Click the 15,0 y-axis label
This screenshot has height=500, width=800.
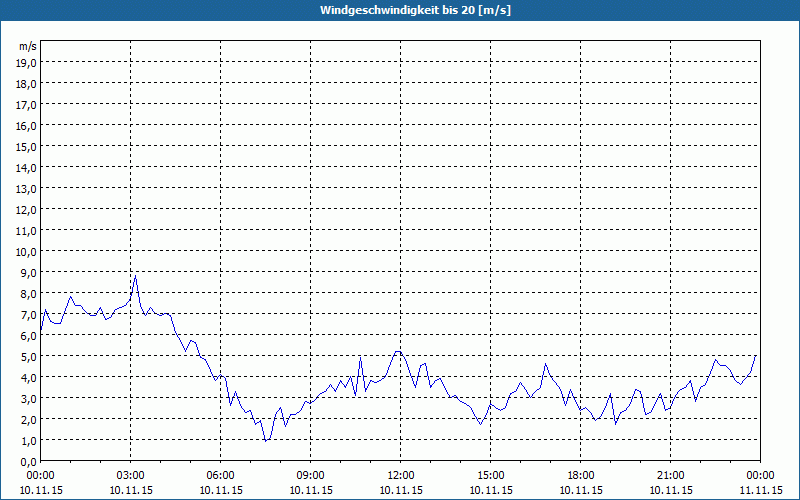tap(27, 147)
